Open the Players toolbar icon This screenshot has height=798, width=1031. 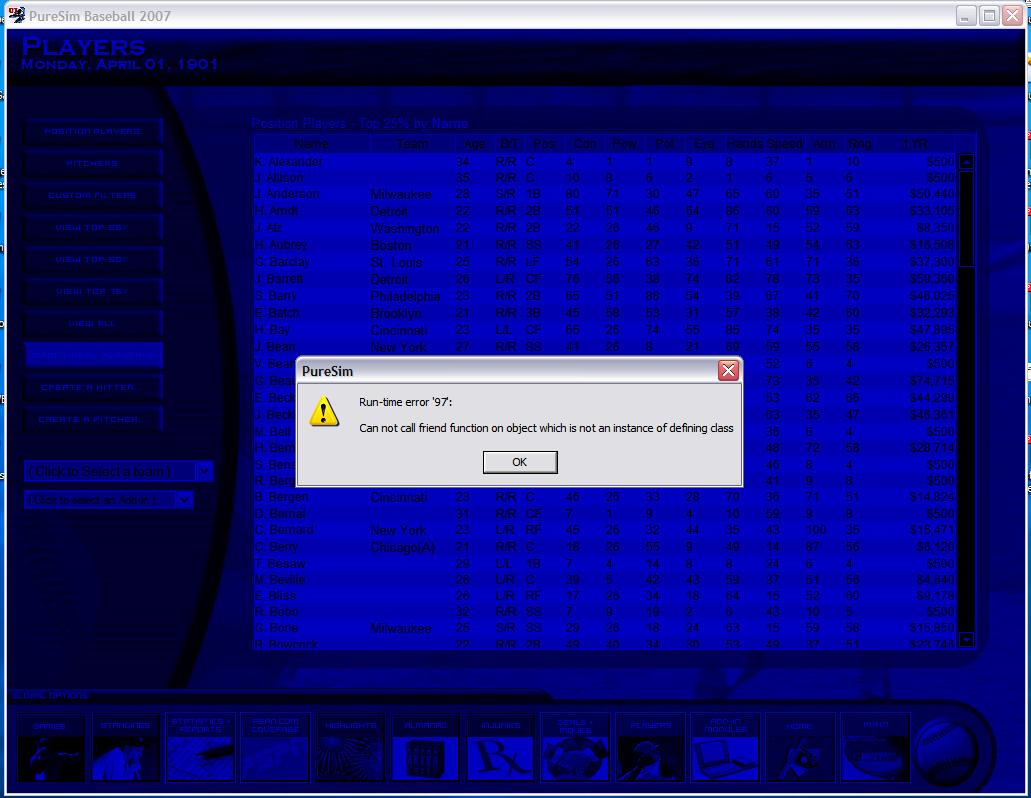pos(650,747)
